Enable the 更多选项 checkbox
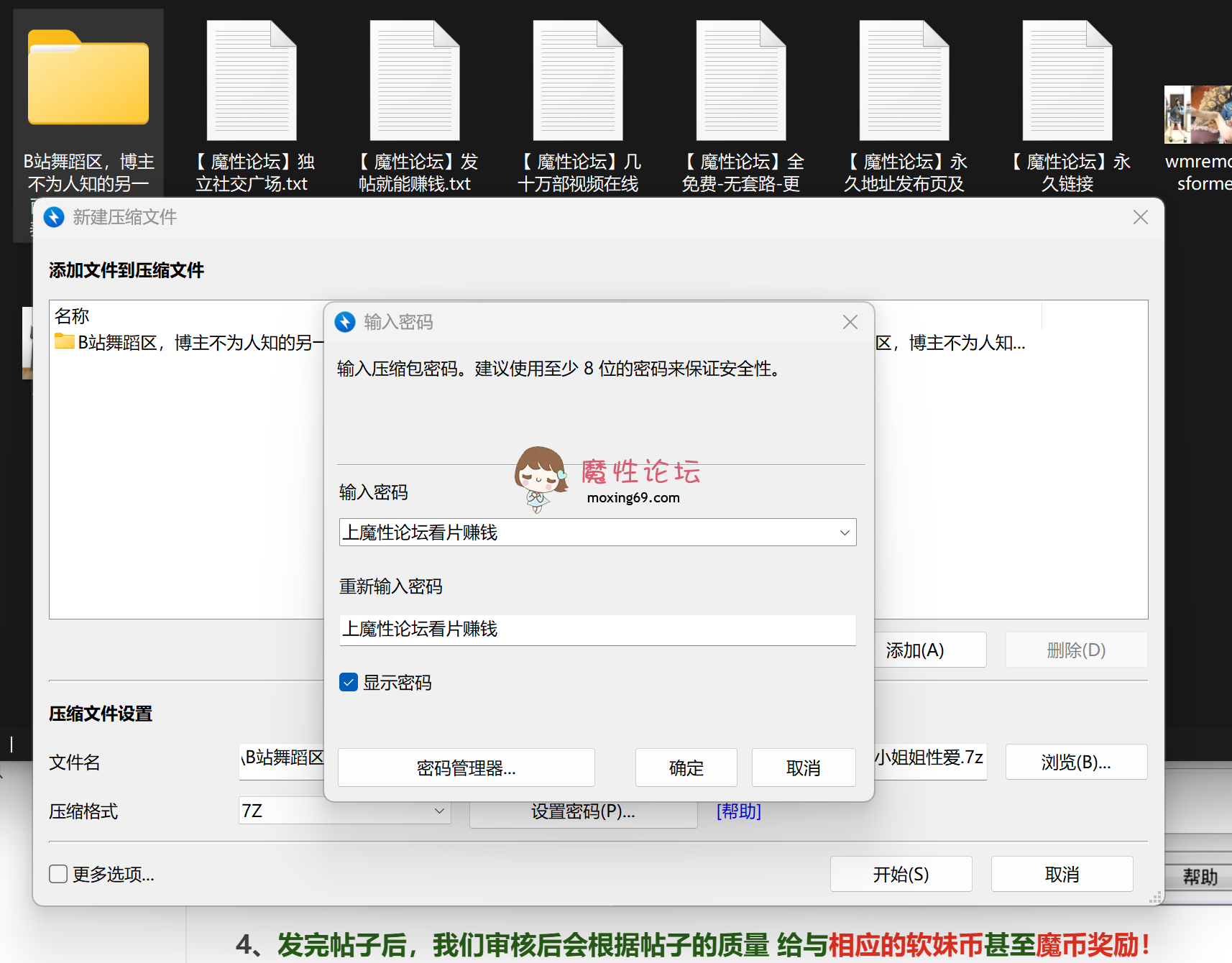The width and height of the screenshot is (1232, 963). [x=58, y=874]
